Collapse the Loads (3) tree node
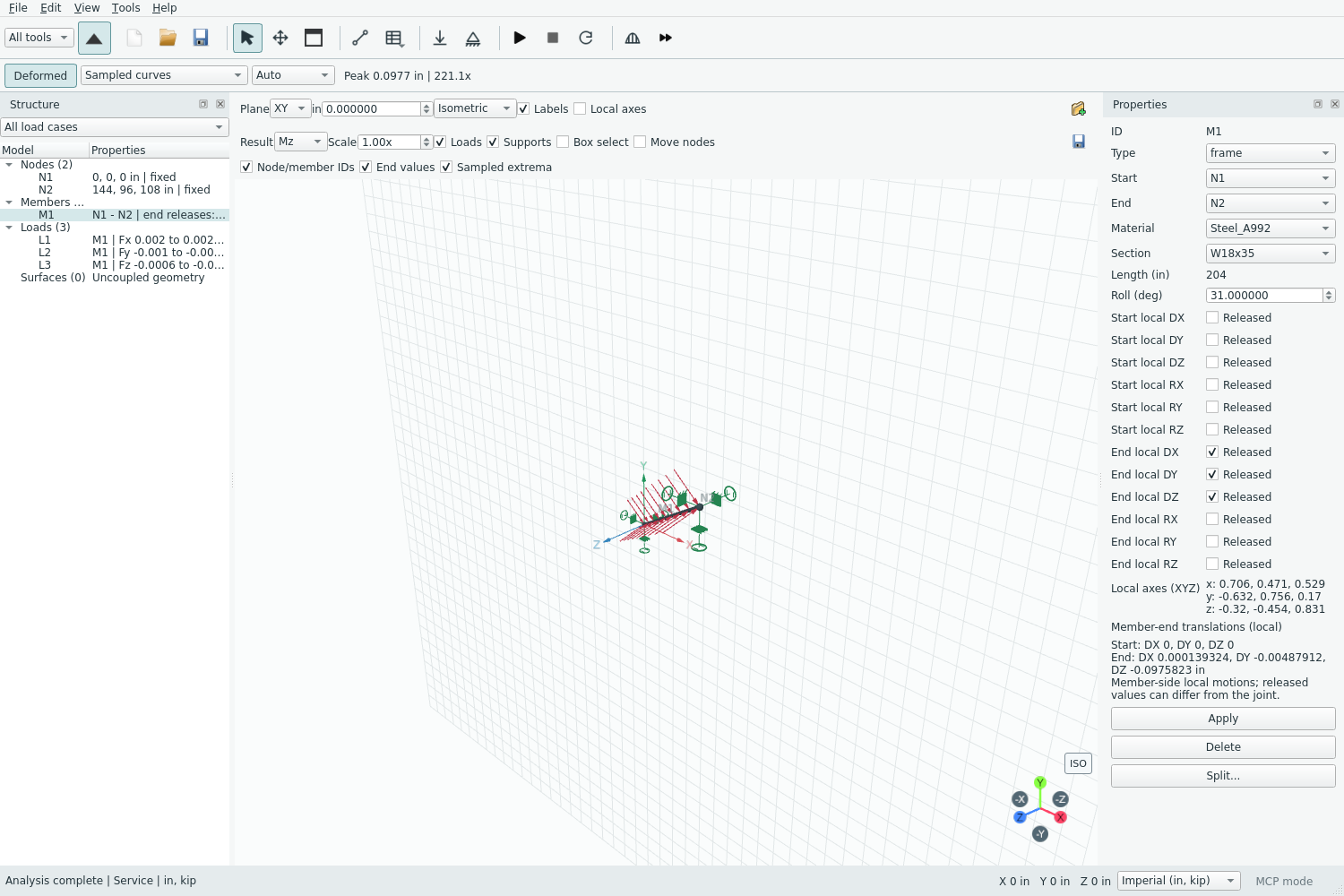 point(9,228)
